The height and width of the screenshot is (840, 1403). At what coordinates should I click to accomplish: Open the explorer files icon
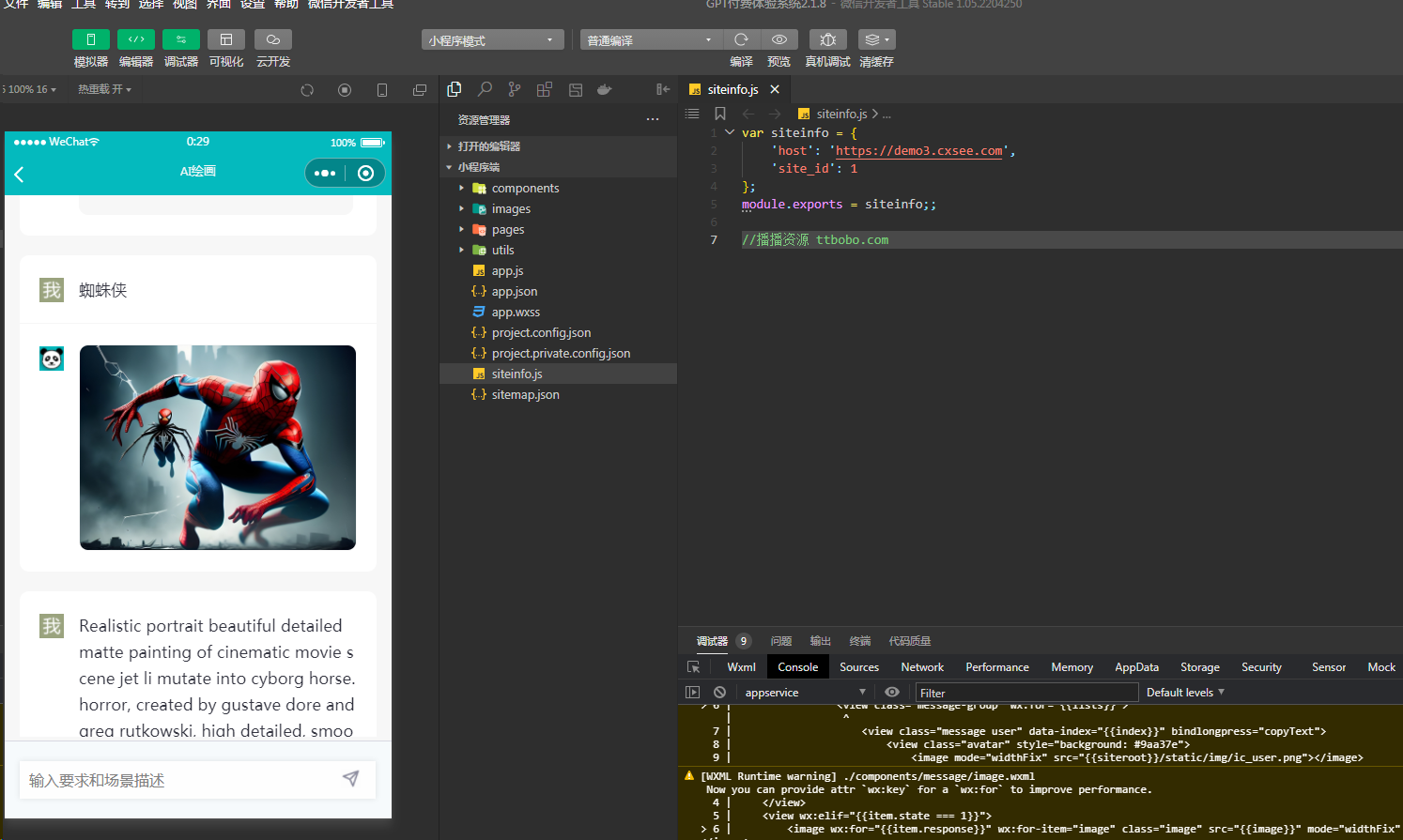(455, 89)
